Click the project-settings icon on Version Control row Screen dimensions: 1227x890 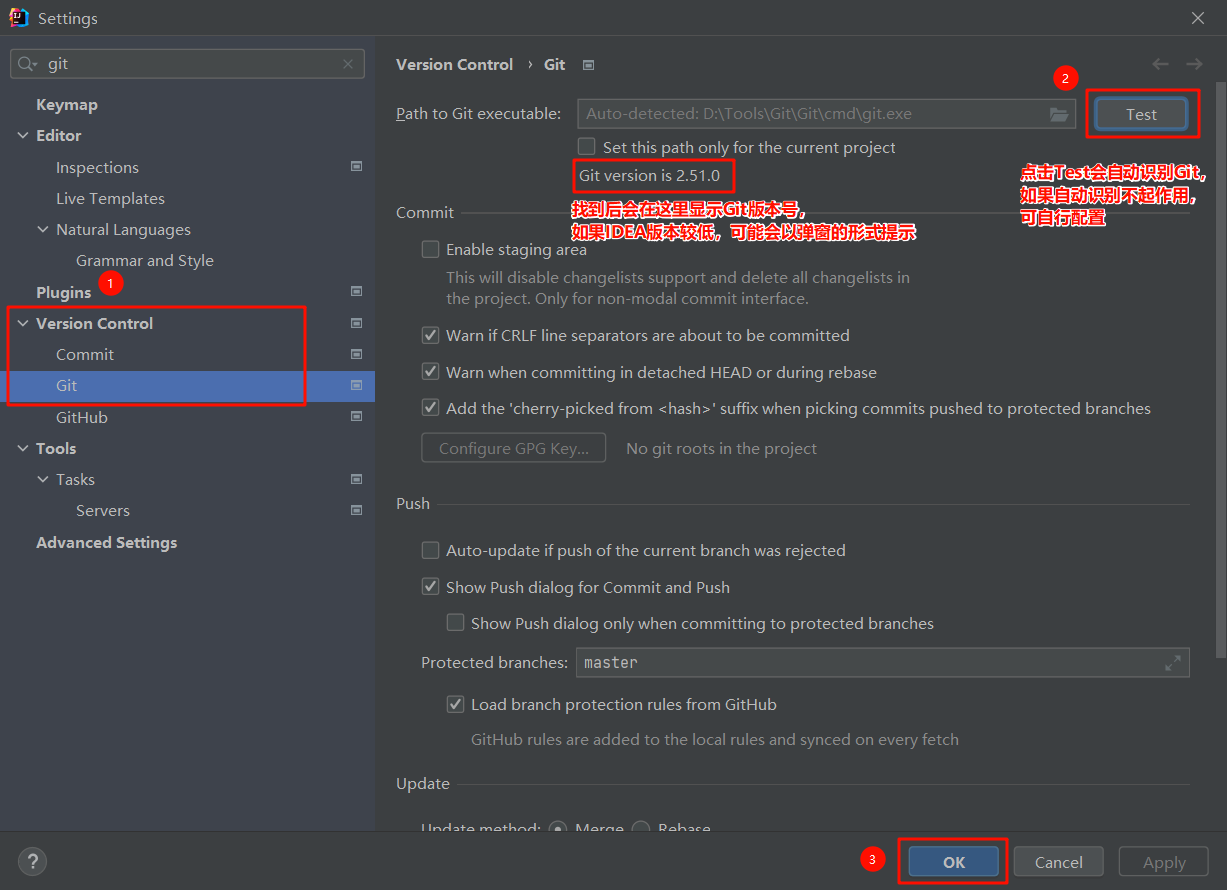pyautogui.click(x=356, y=323)
